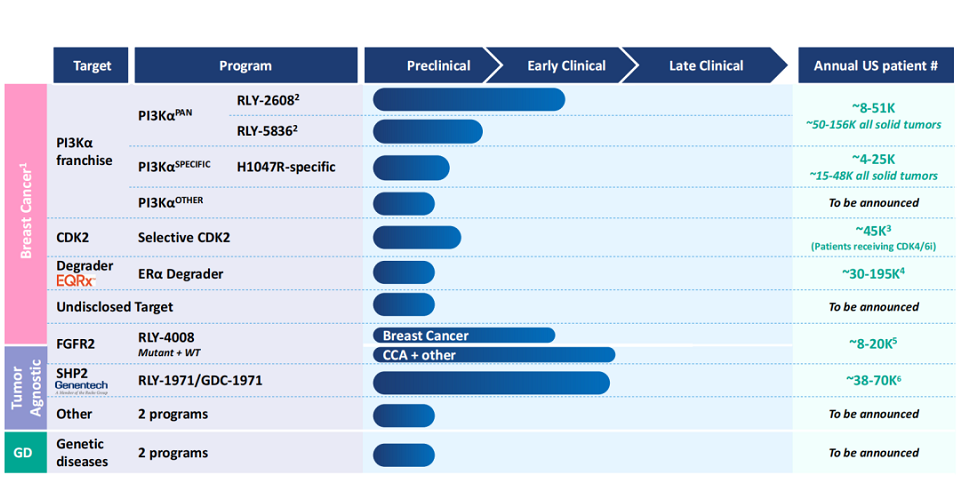Click 2 programs in the Other row
Viewport: 961px width, 499px height.
(173, 414)
